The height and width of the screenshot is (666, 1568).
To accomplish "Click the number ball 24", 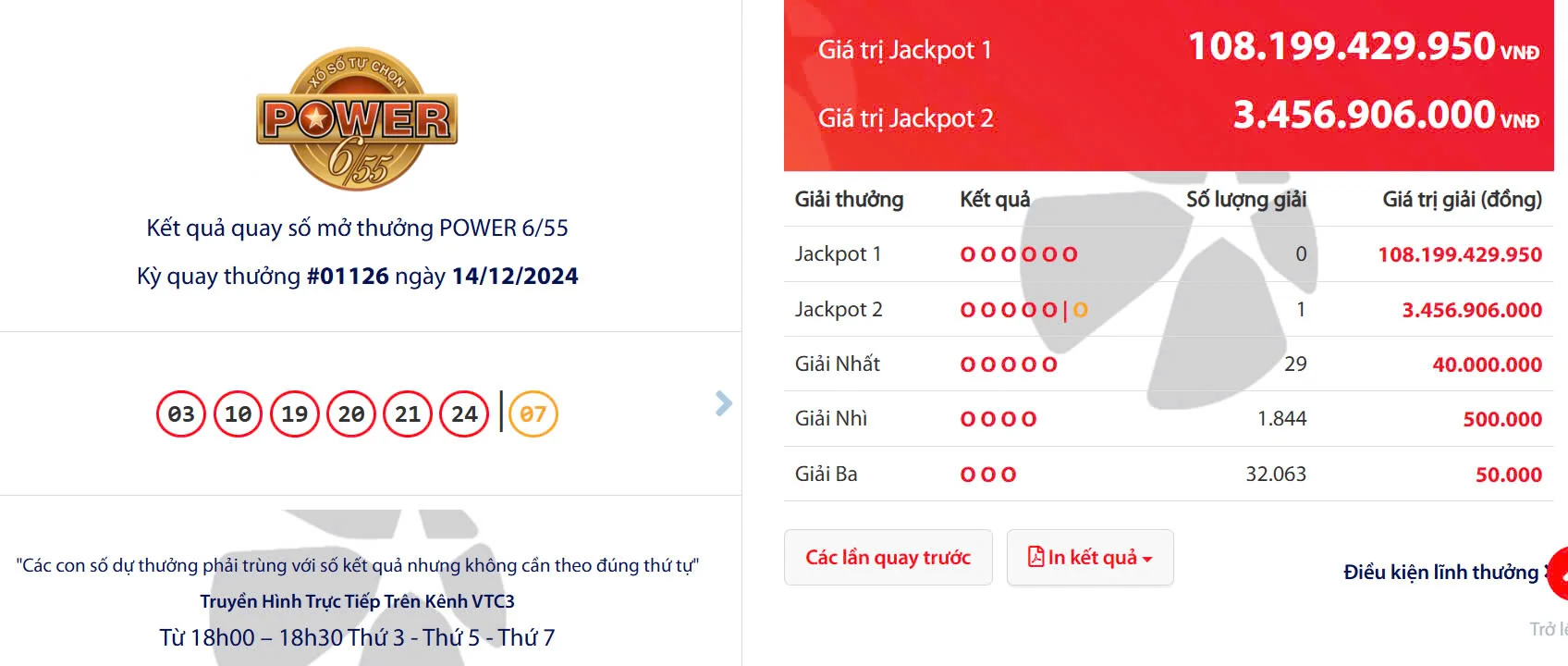I will pos(463,413).
